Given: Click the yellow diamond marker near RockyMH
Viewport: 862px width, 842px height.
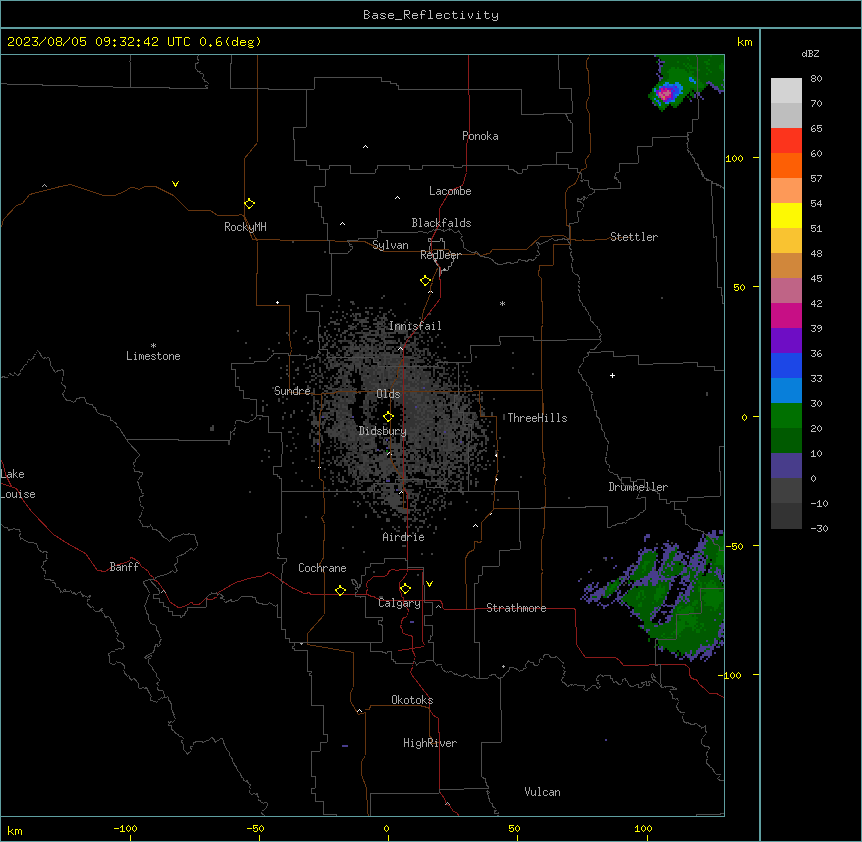Looking at the screenshot, I should tap(249, 204).
